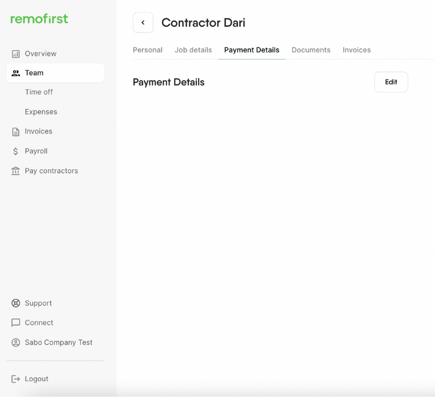Click the Invoices document icon in sidebar
Viewport: 435px width, 399px height.
(16, 132)
